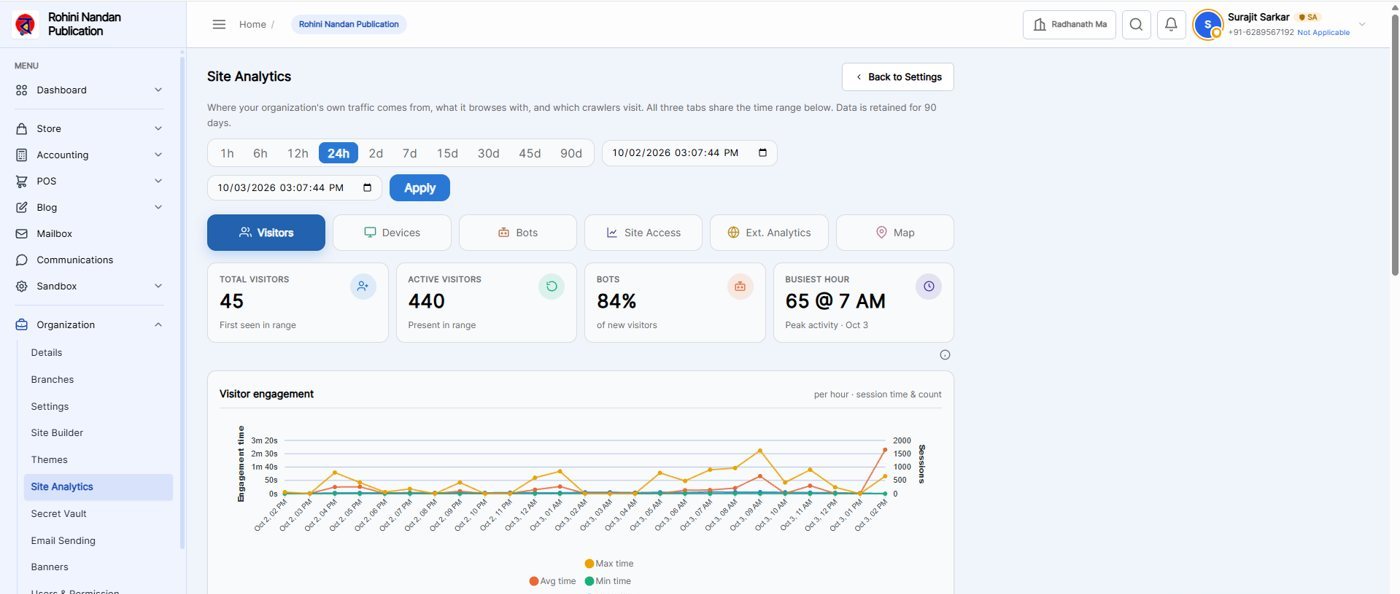Expand the POS menu chevron
Image resolution: width=1400 pixels, height=594 pixels.
pos(158,181)
